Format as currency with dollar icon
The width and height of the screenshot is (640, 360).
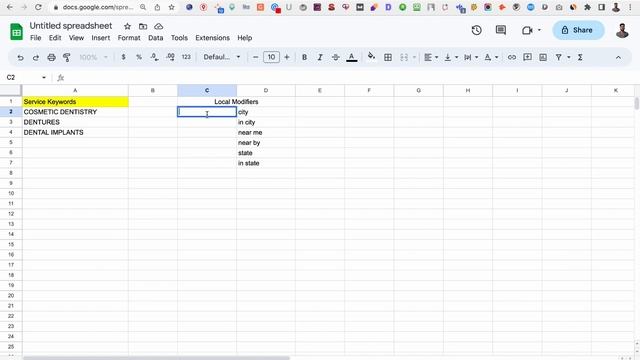pos(123,57)
